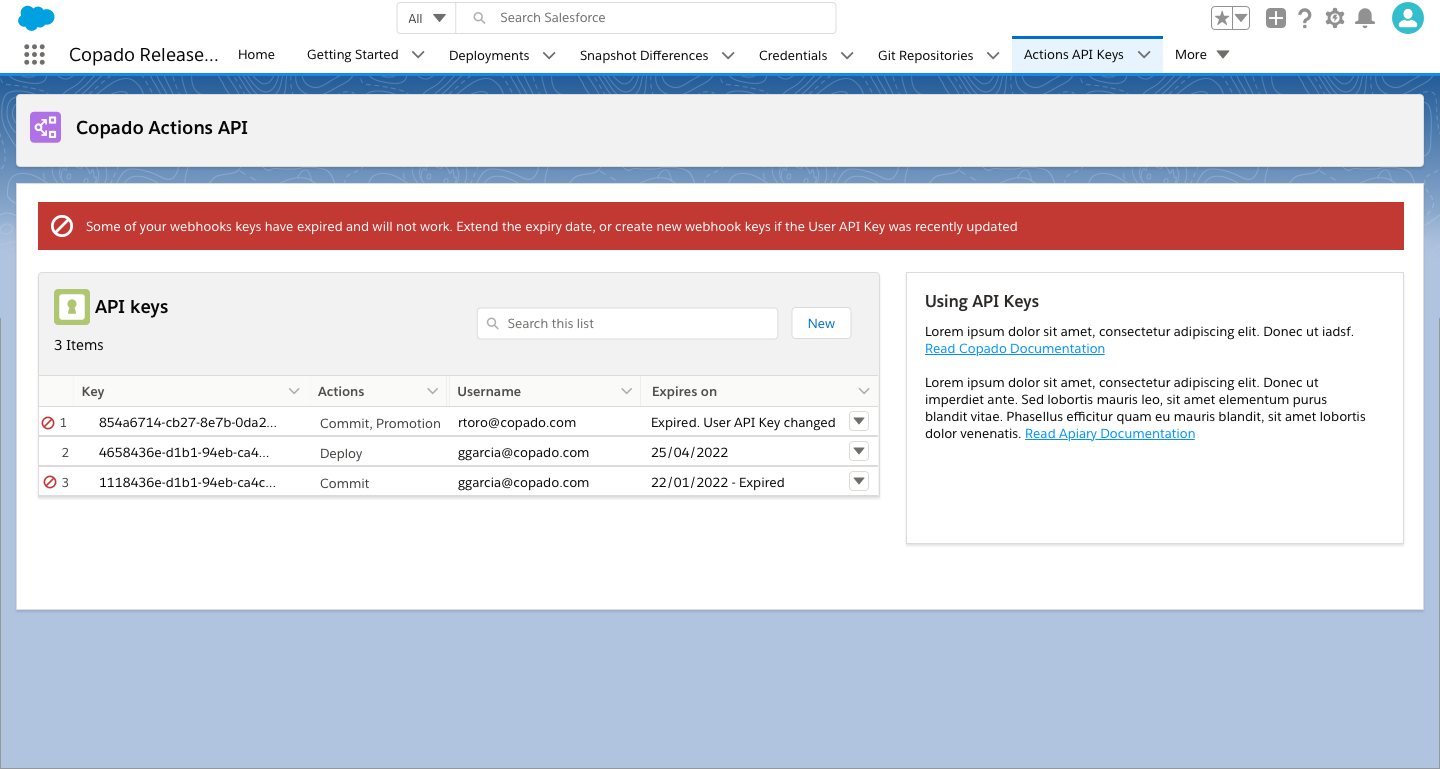Click the New API key button
The image size is (1440, 769).
(x=821, y=323)
